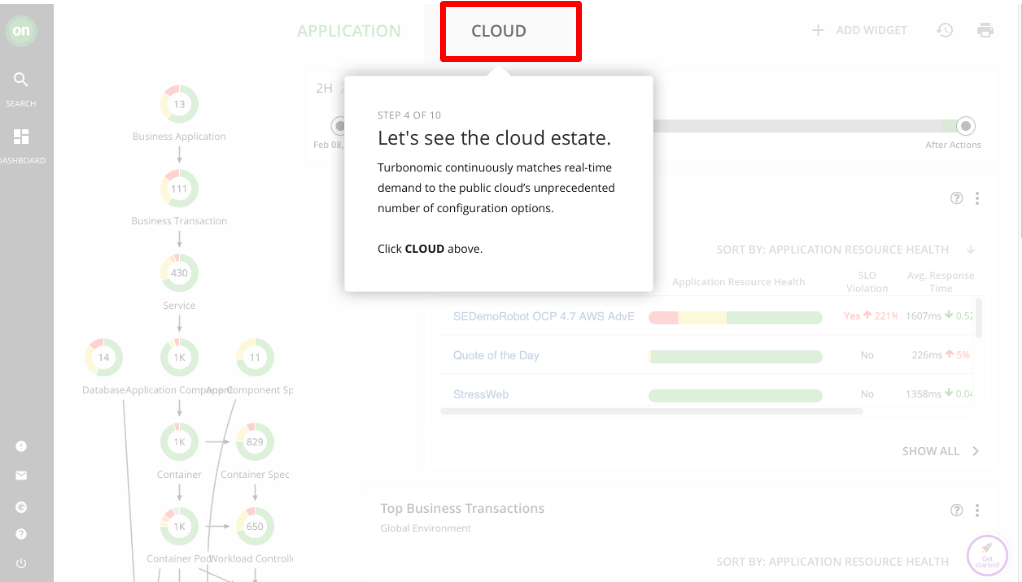Select the Workload Controller ring 650
The image size is (1022, 582).
tap(255, 526)
